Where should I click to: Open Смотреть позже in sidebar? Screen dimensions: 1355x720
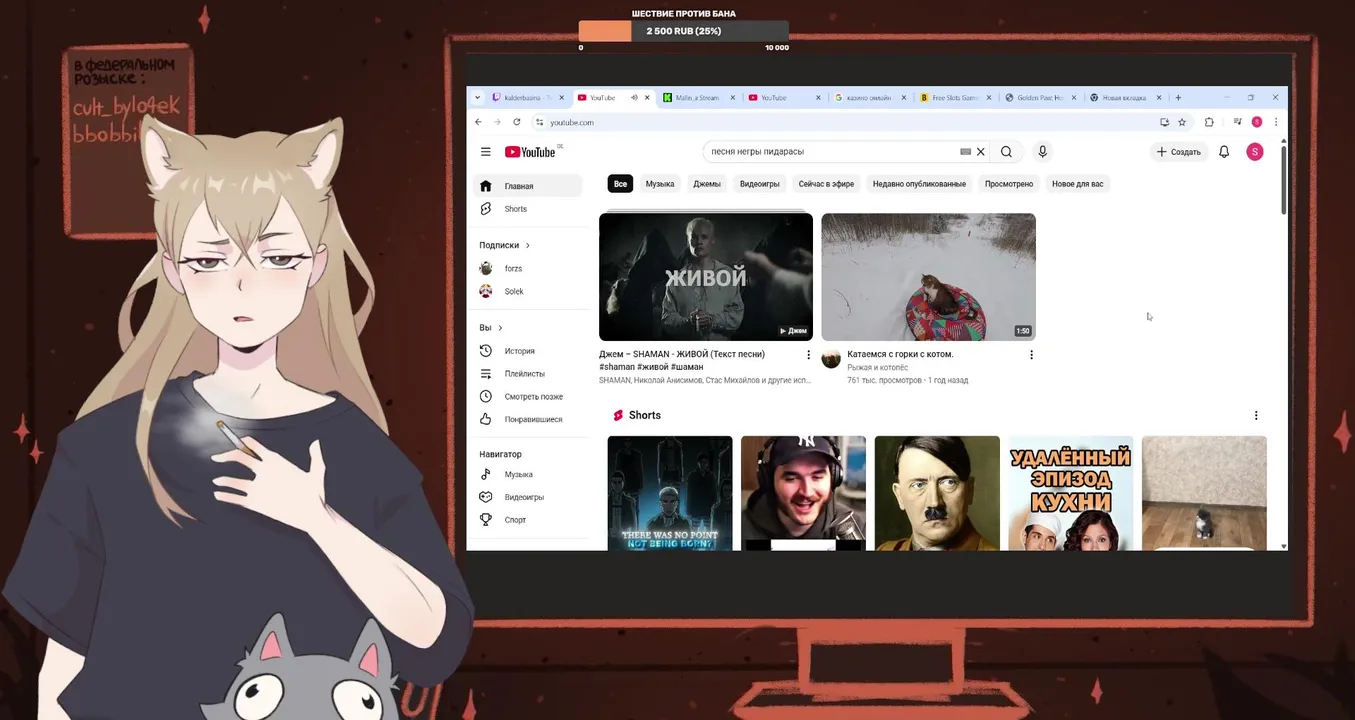tap(527, 397)
